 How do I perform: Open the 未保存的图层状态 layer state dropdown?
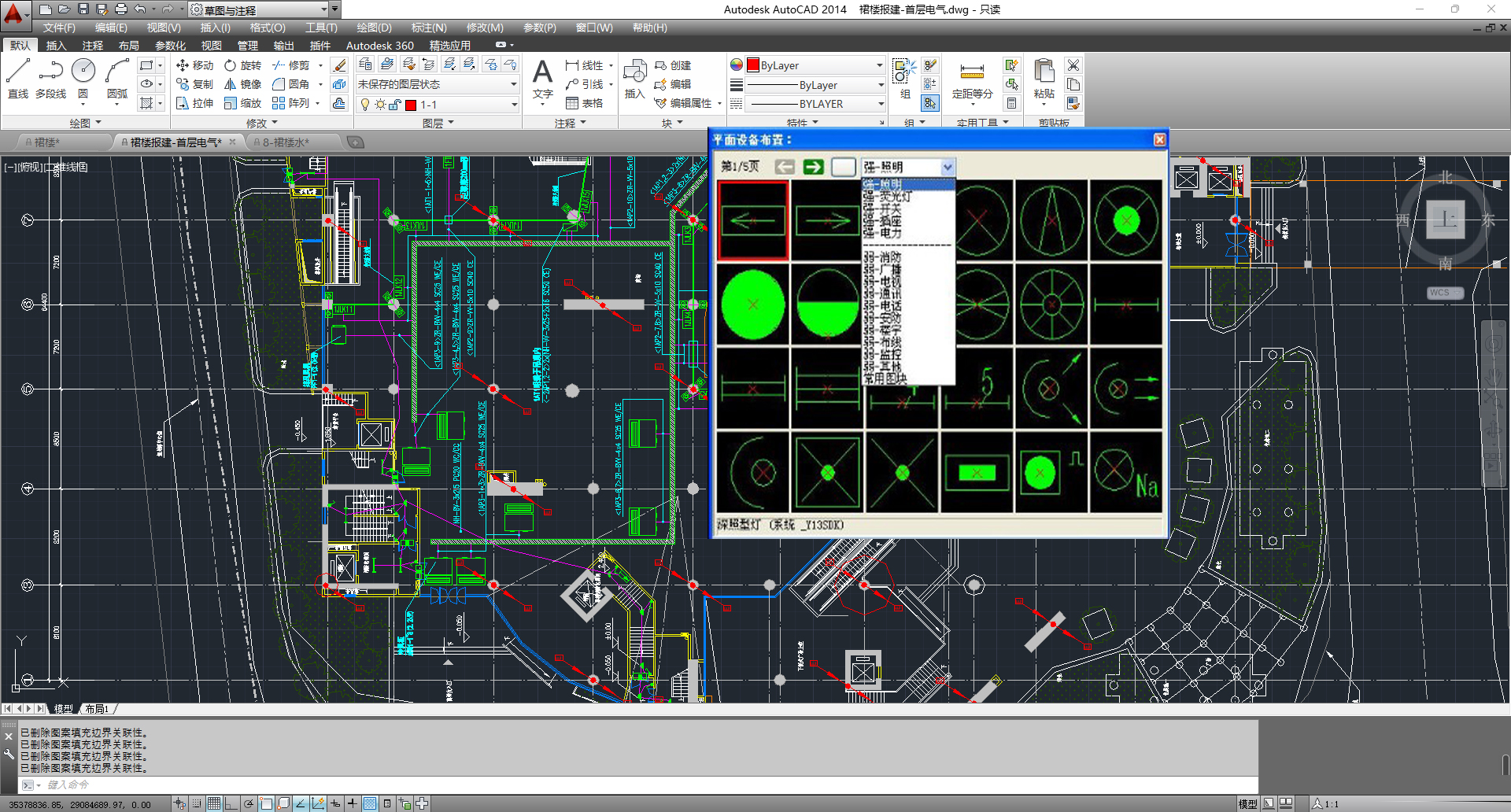pos(513,84)
